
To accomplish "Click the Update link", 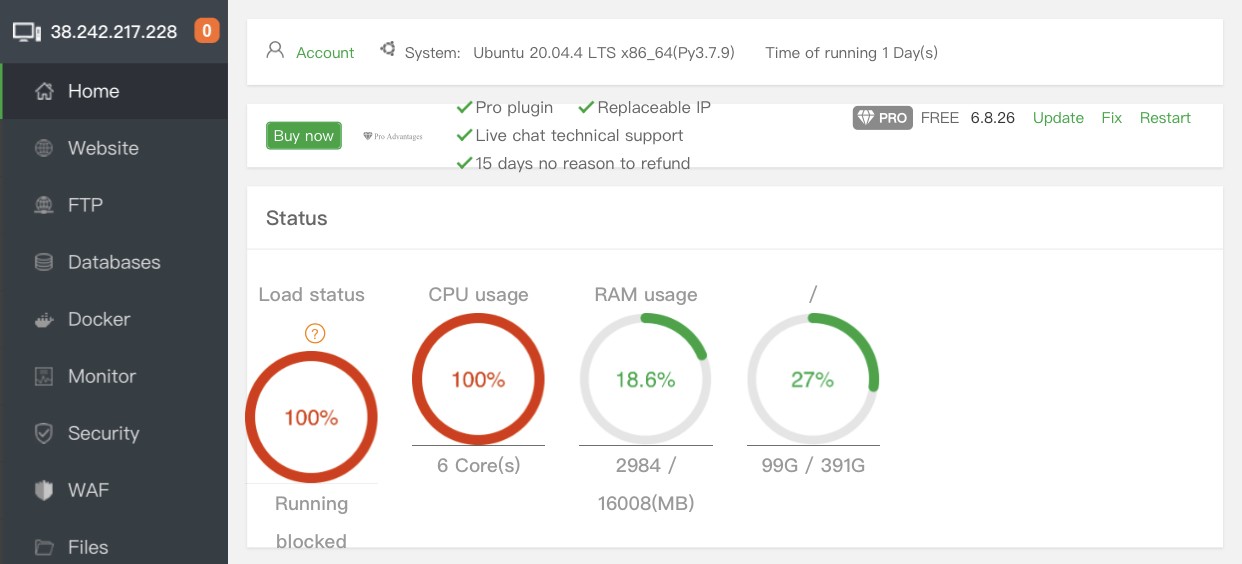I will 1058,118.
